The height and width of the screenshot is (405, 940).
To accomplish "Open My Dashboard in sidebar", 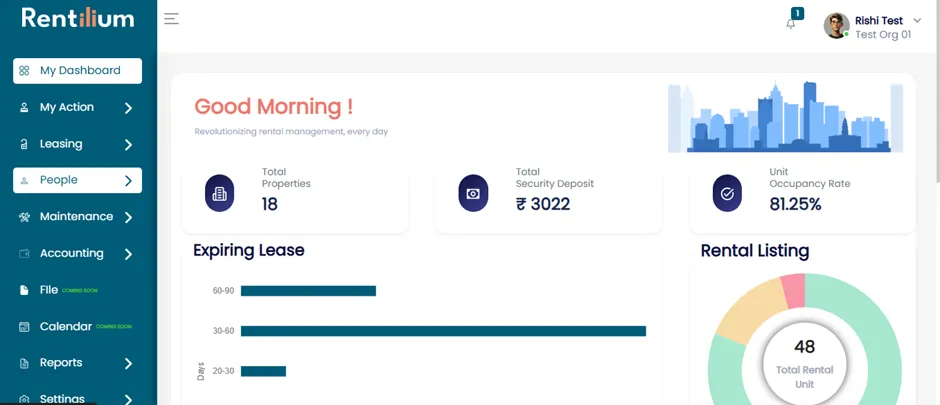I will pos(77,71).
